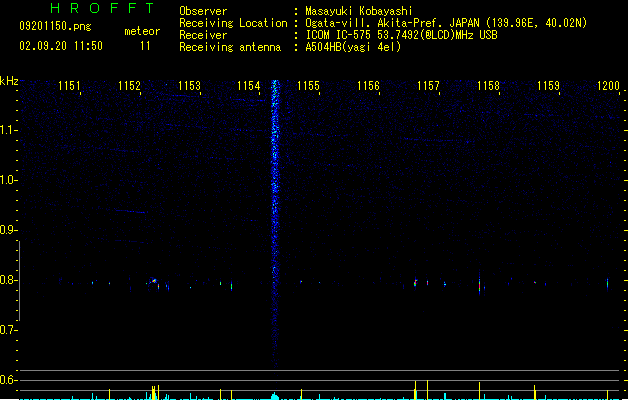Click the 1159 time axis label
629x400 pixels.
[548, 86]
